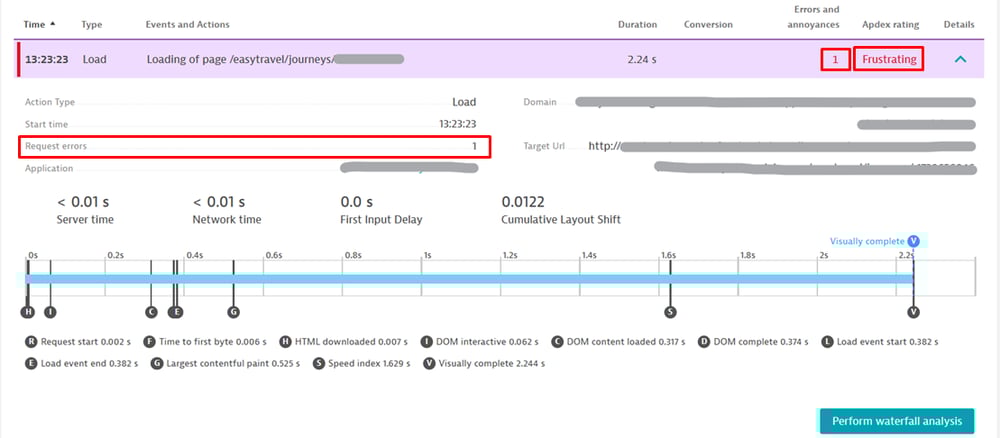Click the Request errors count row
Screen dimensions: 1000x438
coord(255,146)
